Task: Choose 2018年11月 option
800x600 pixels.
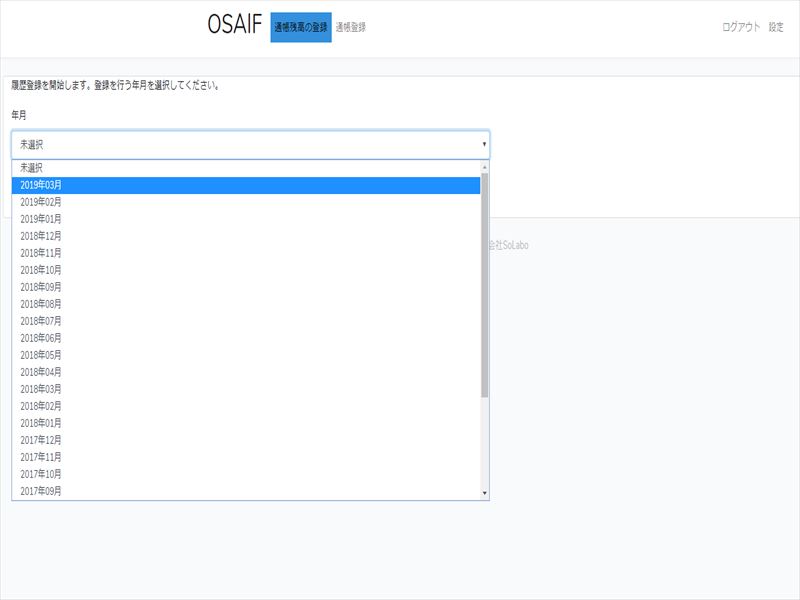Action: [246, 253]
